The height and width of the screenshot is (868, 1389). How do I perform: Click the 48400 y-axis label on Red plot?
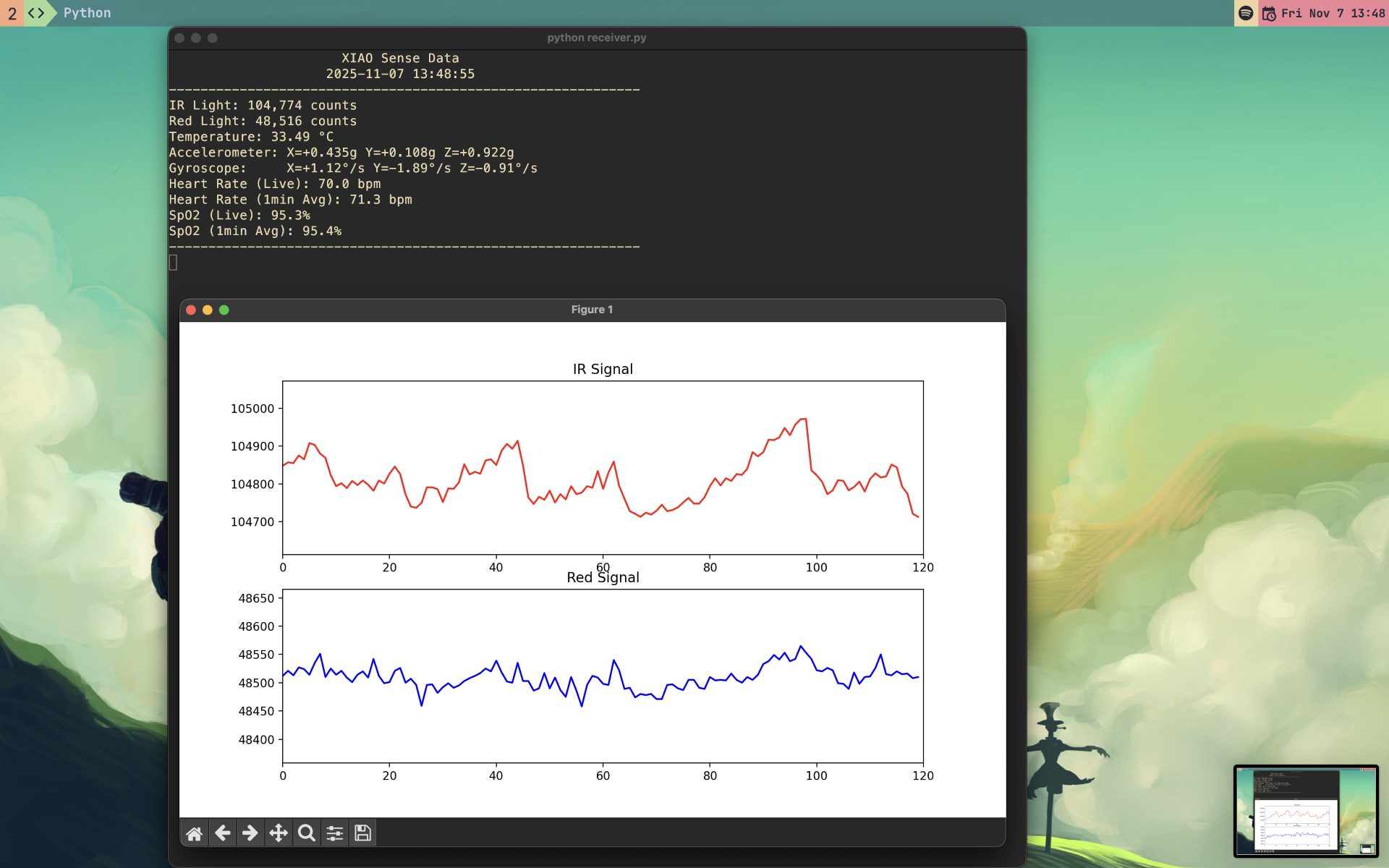(x=257, y=739)
